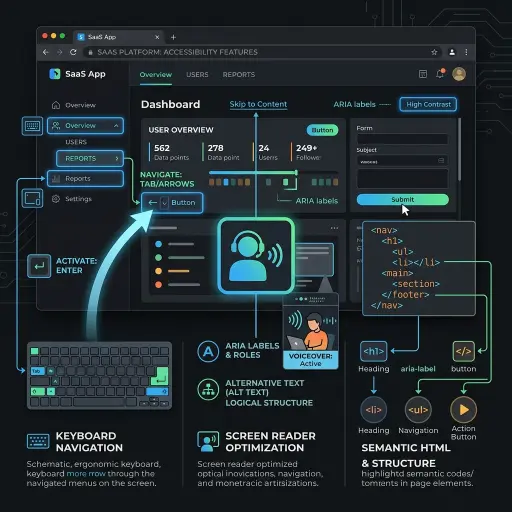Click the Action Button play icon
Image resolution: width=512 pixels, height=512 pixels.
coord(463,410)
